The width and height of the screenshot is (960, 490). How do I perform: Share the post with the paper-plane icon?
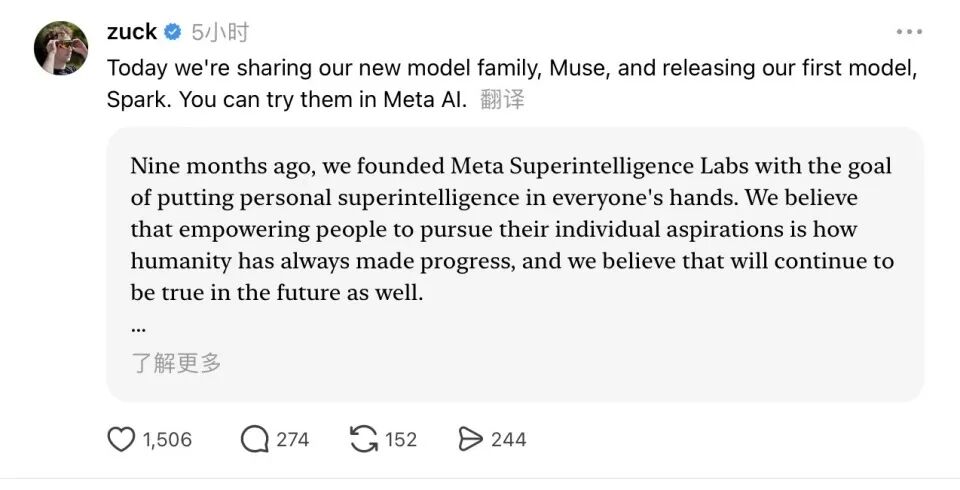click(x=470, y=439)
